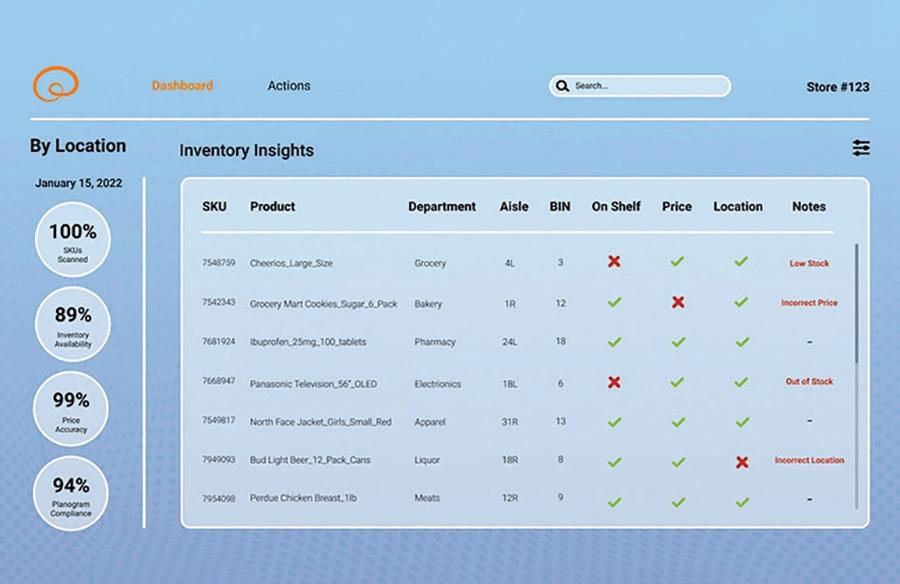Click green Location checkmark for North Face Jacket
The width and height of the screenshot is (900, 584).
742,422
